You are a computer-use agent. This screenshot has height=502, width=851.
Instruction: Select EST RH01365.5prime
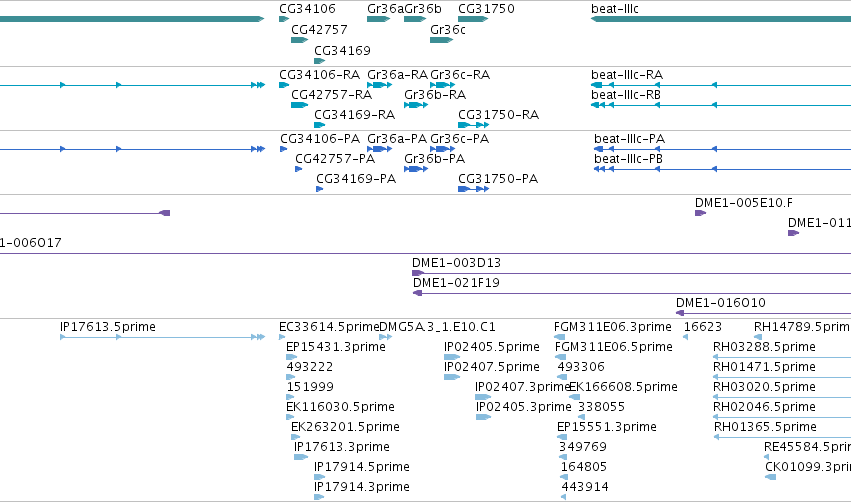(765, 427)
